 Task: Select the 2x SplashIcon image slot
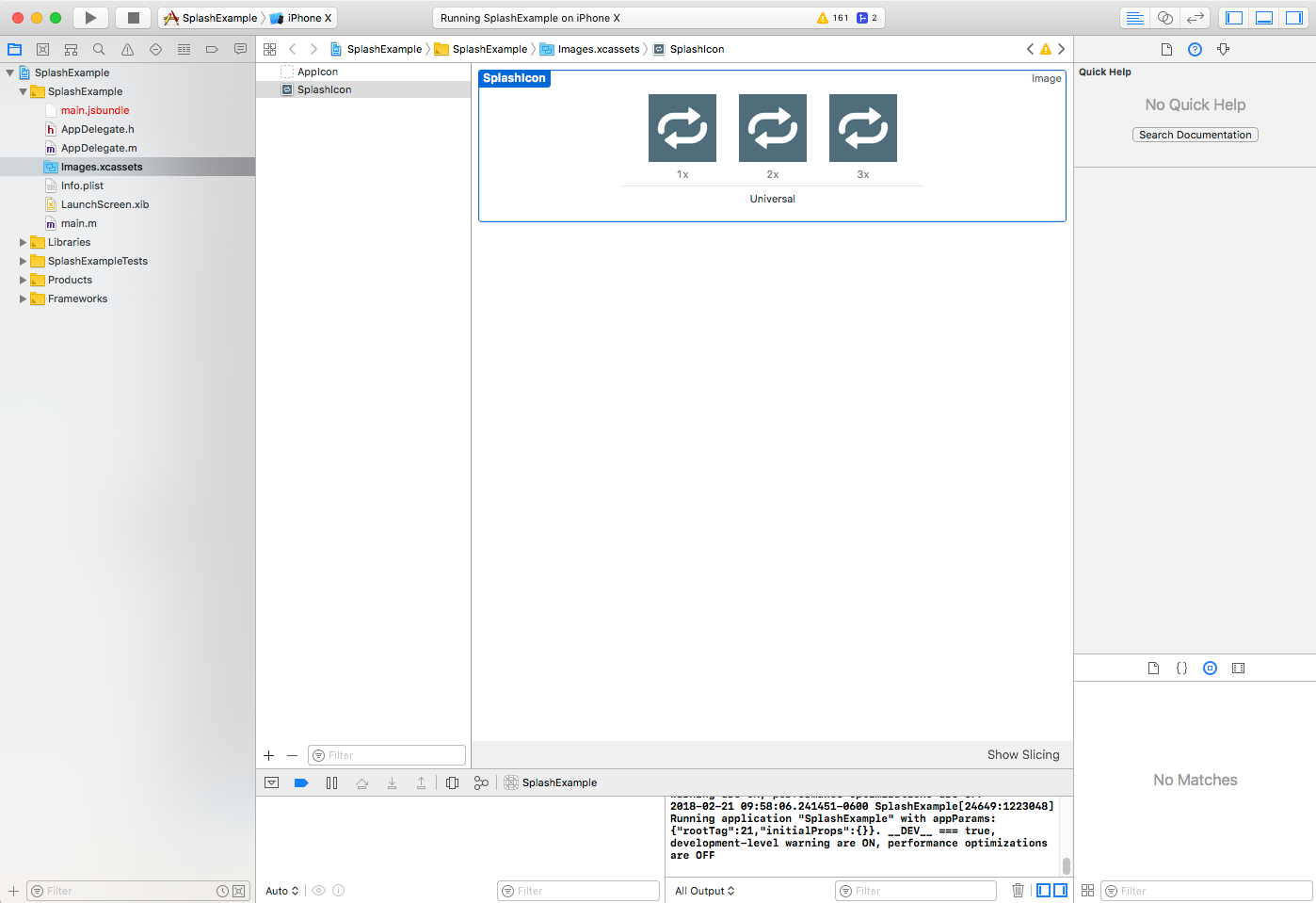pos(773,128)
